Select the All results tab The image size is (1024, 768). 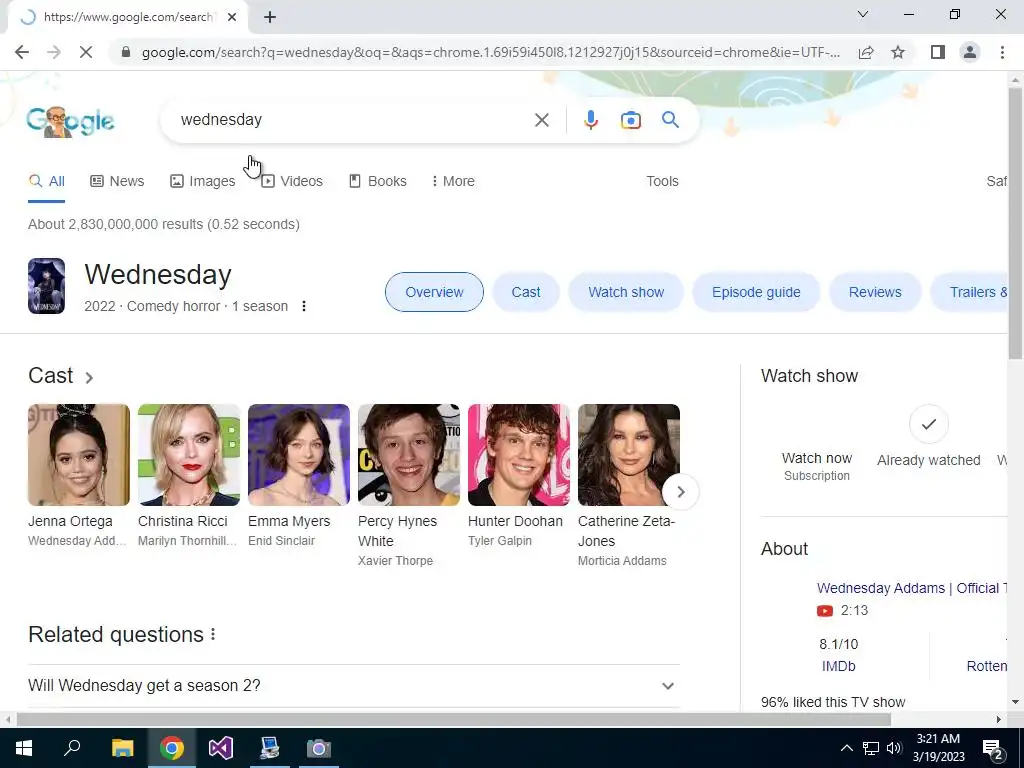46,182
